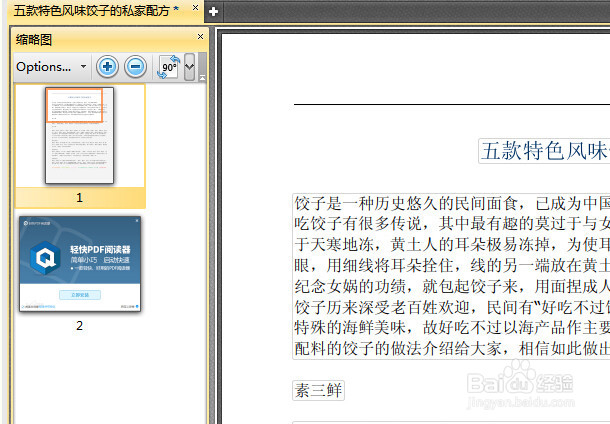The height and width of the screenshot is (424, 610).
Task: Click the page number label 2
Action: pyautogui.click(x=79, y=326)
